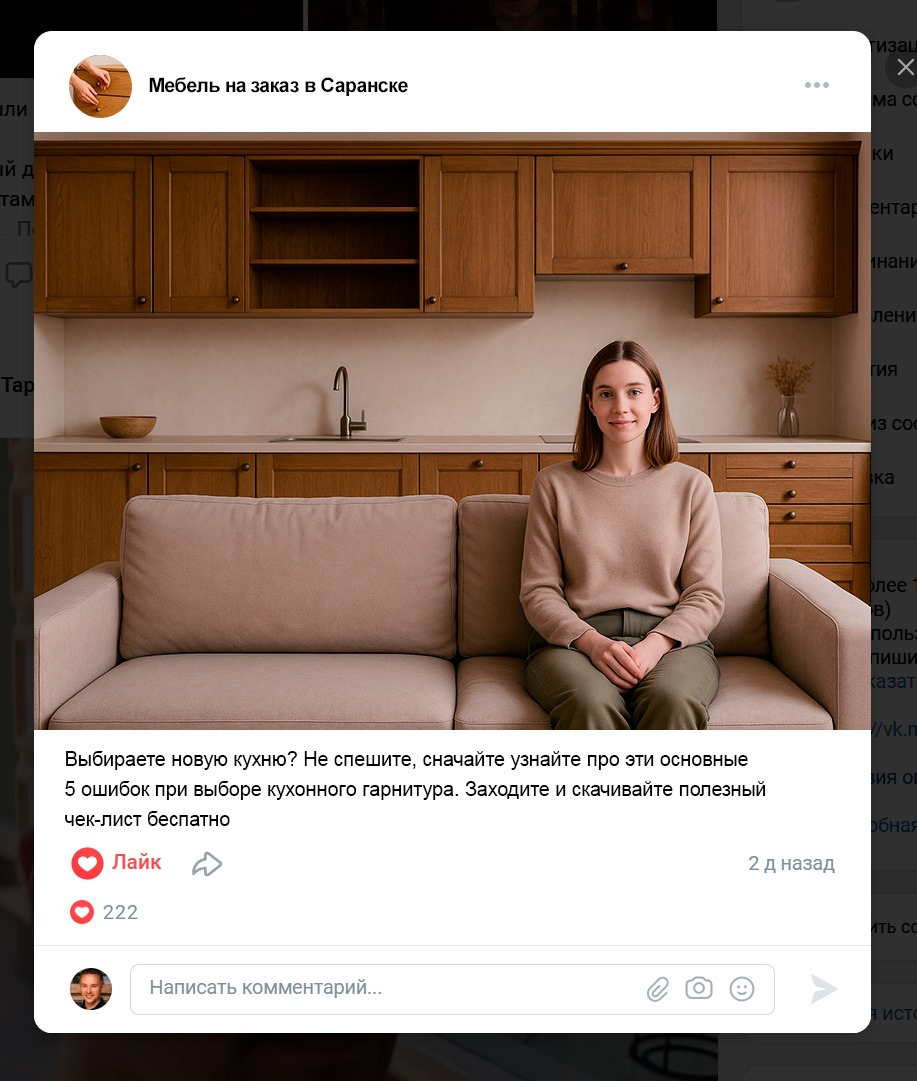This screenshot has width=917, height=1081.
Task: View the 222 likes counter
Action: pos(120,912)
